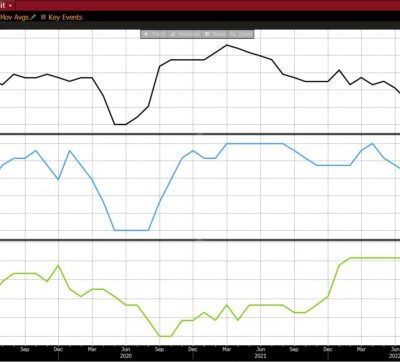The image size is (400, 362).
Task: Activate the Track crosshair tool
Action: pyautogui.click(x=154, y=34)
